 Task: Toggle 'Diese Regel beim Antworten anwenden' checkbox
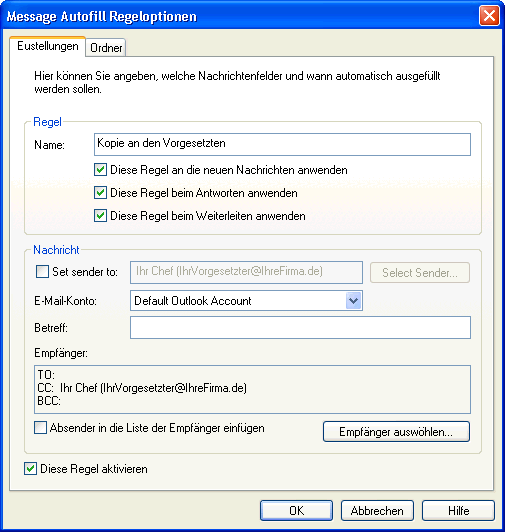point(100,193)
